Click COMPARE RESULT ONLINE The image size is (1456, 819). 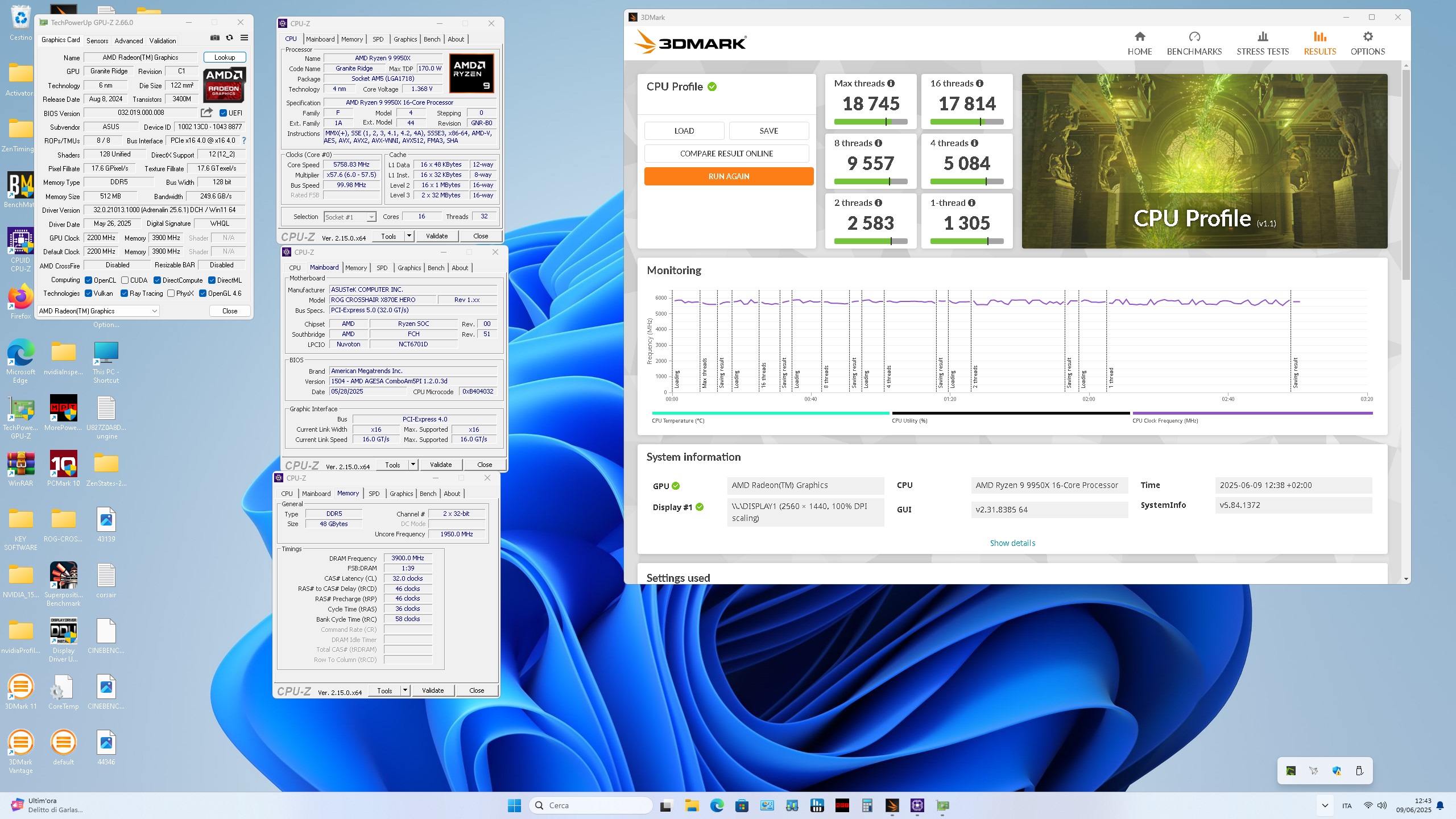[x=726, y=154]
